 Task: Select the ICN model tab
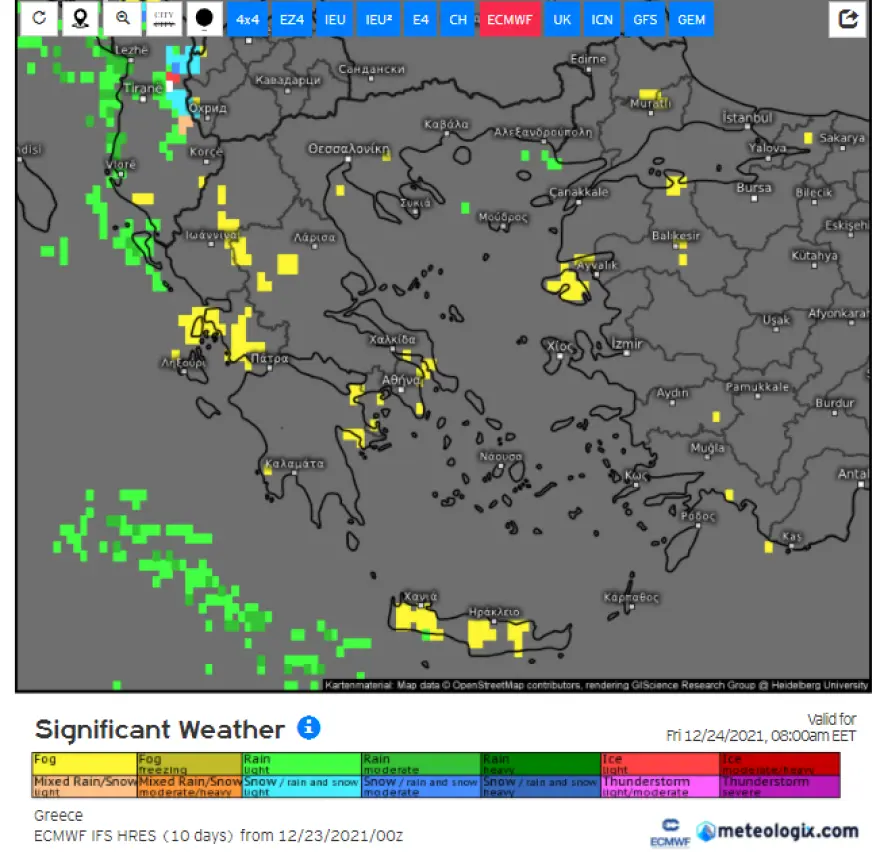click(x=602, y=20)
